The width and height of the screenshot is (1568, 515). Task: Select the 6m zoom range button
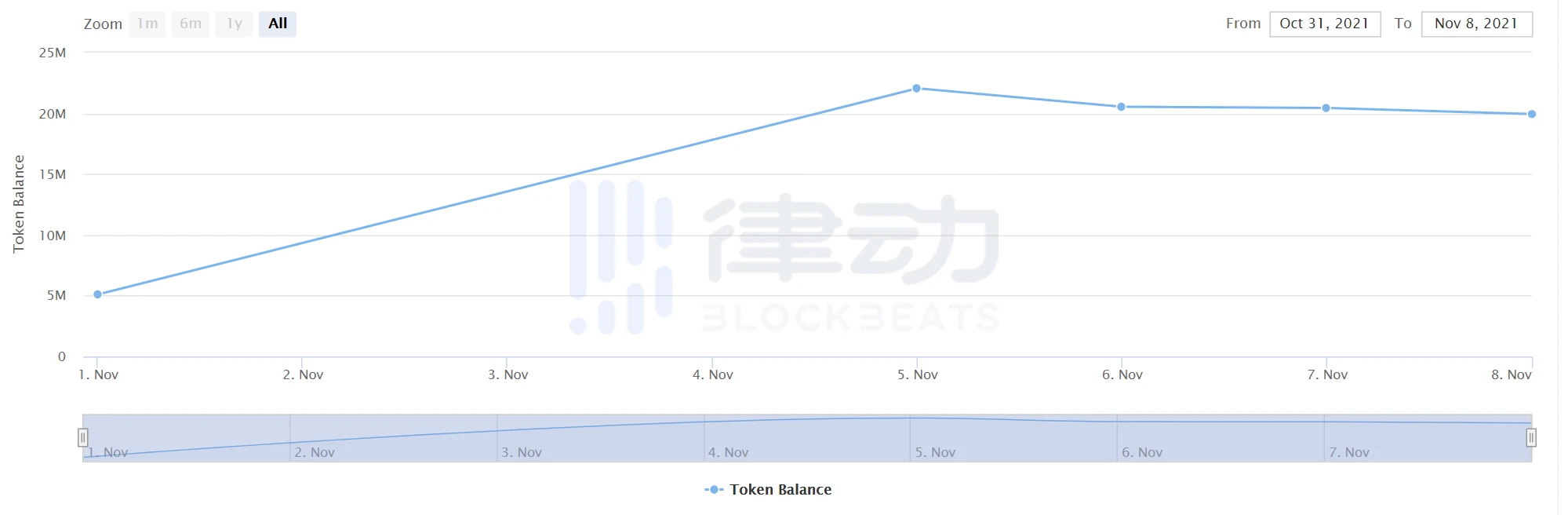click(191, 24)
